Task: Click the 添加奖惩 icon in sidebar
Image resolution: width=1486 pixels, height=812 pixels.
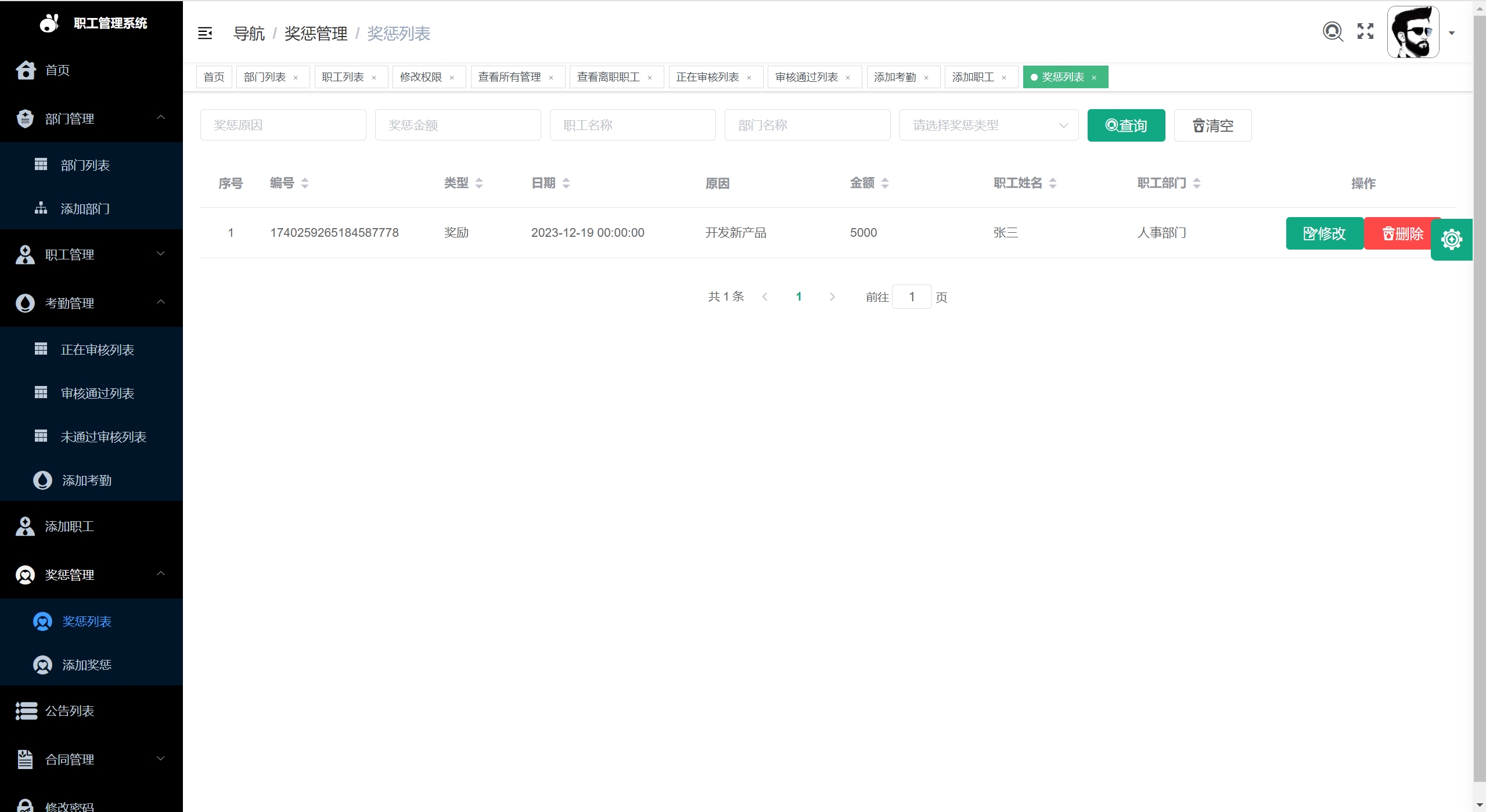Action: (x=42, y=665)
